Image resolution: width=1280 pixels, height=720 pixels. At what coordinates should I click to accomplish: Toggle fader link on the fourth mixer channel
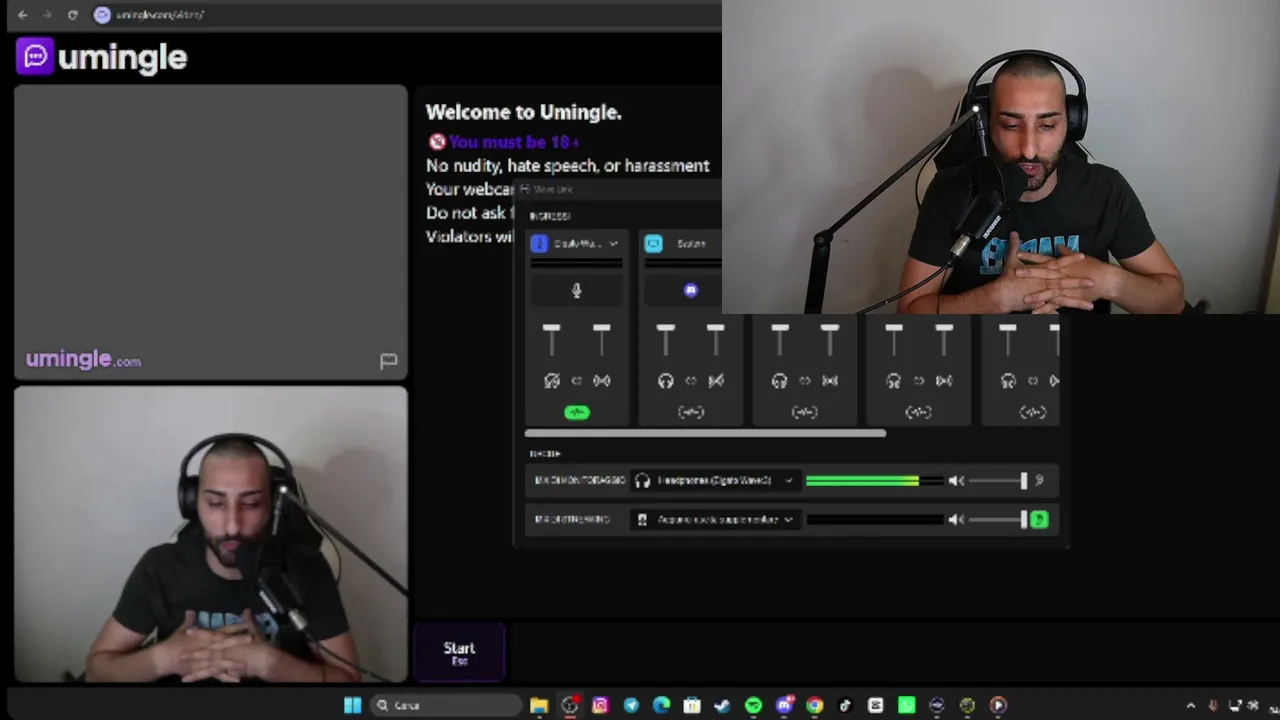click(918, 380)
